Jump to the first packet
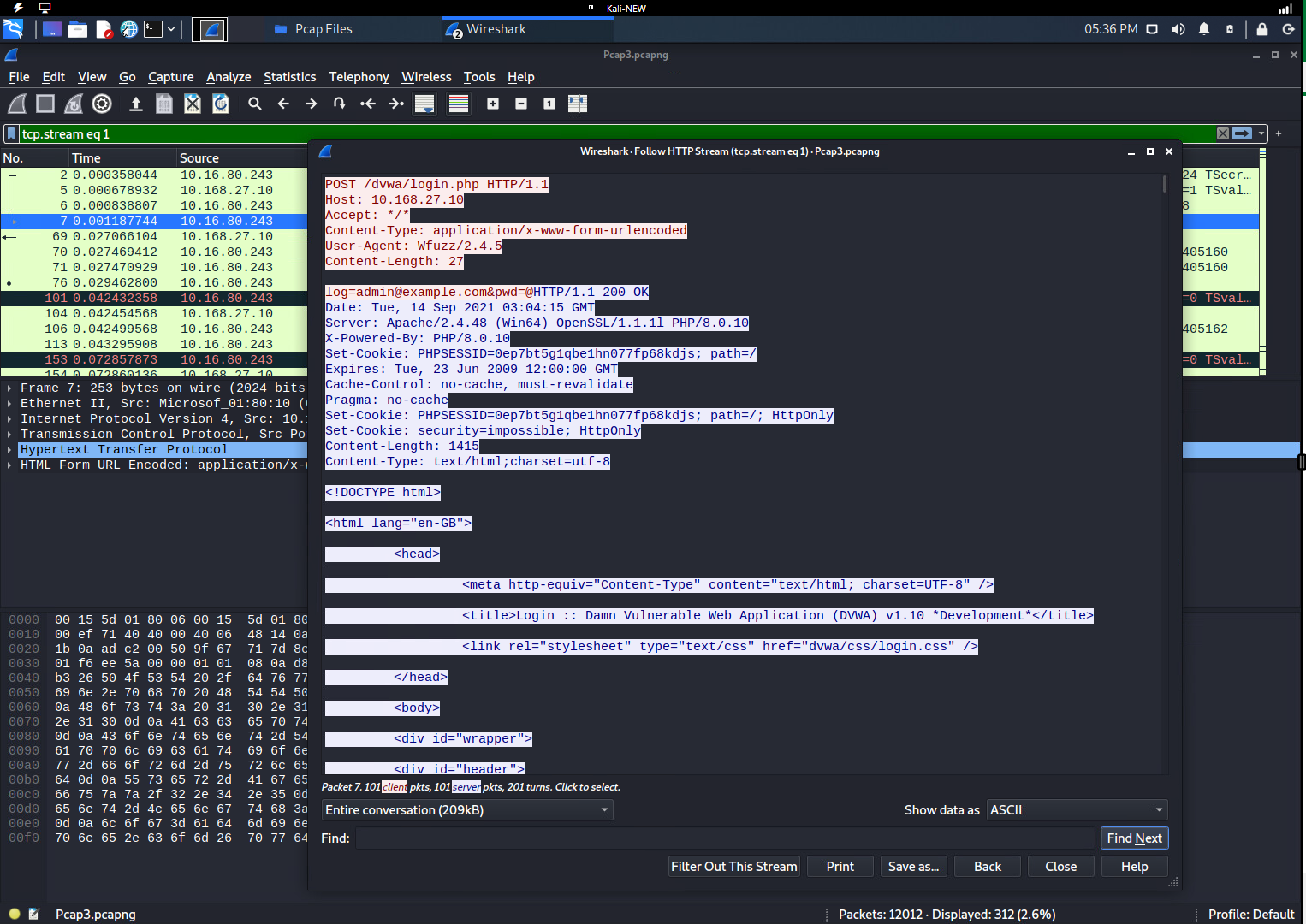Image resolution: width=1306 pixels, height=924 pixels. coord(368,104)
